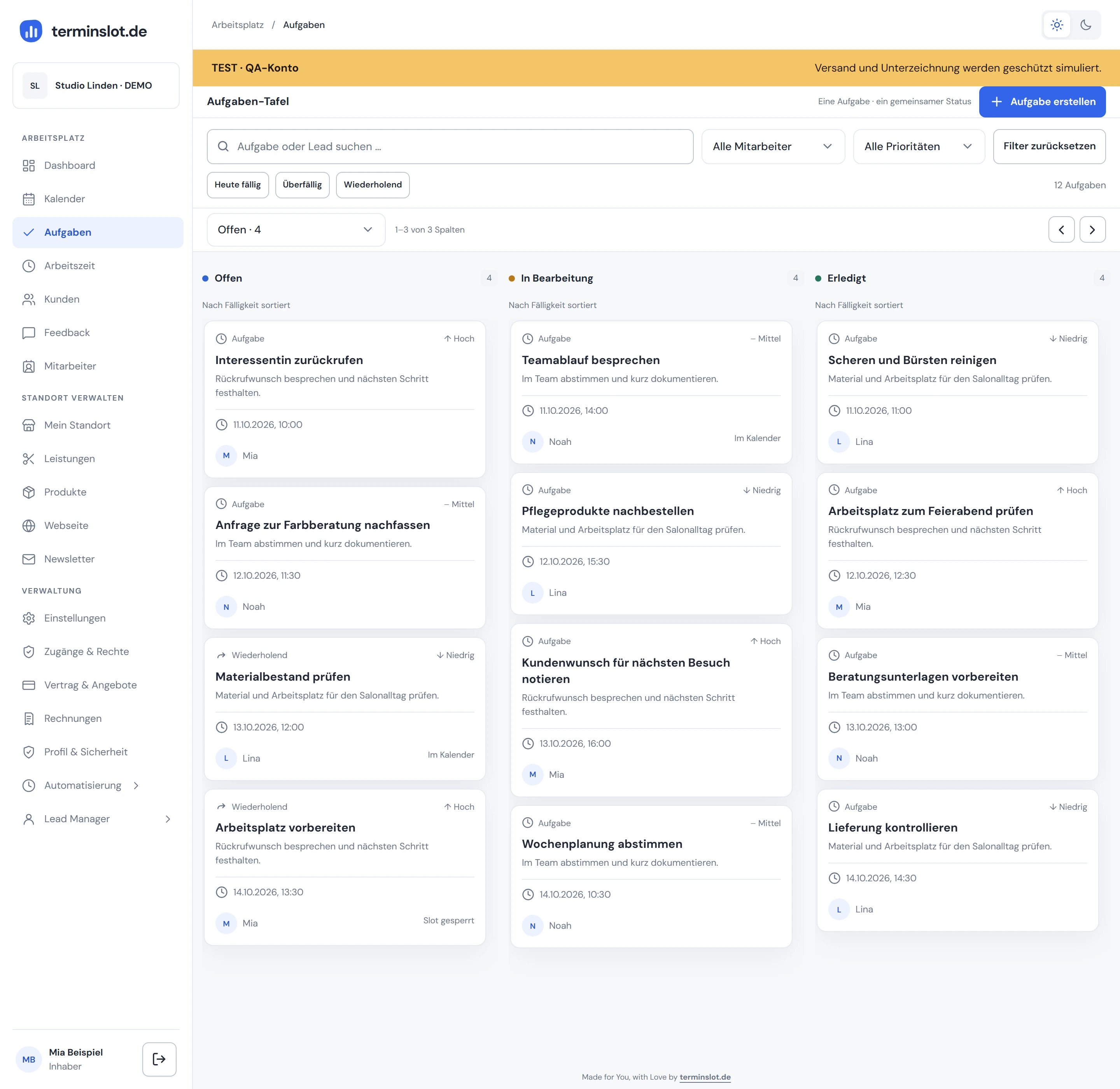The height and width of the screenshot is (1089, 1120).
Task: Click the logout icon beside Mia Beispiel
Action: tap(159, 1059)
